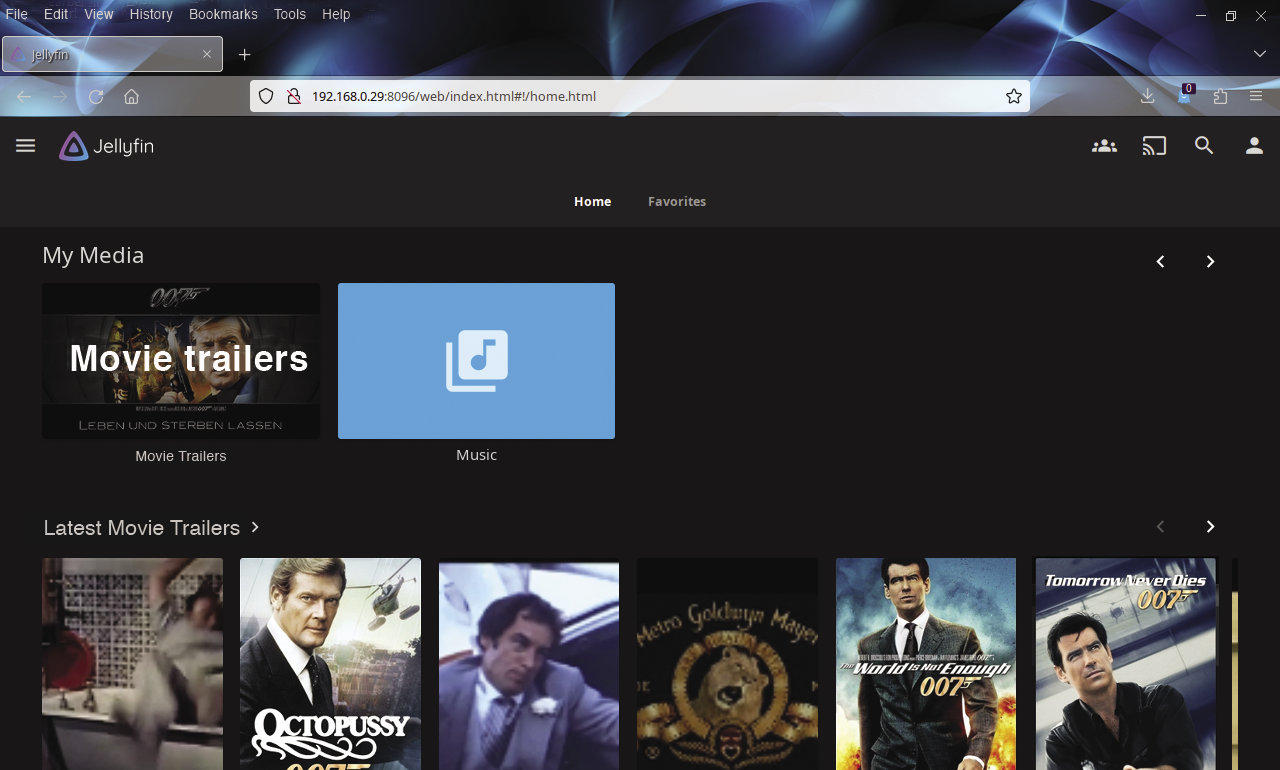Image resolution: width=1280 pixels, height=770 pixels.
Task: Click the Music library label
Action: click(x=476, y=455)
